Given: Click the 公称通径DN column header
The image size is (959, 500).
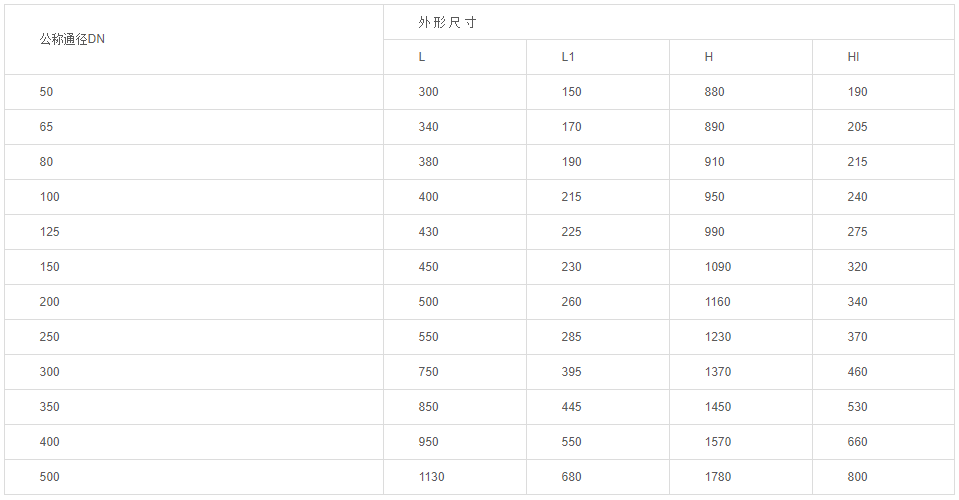Looking at the screenshot, I should click(x=72, y=39).
